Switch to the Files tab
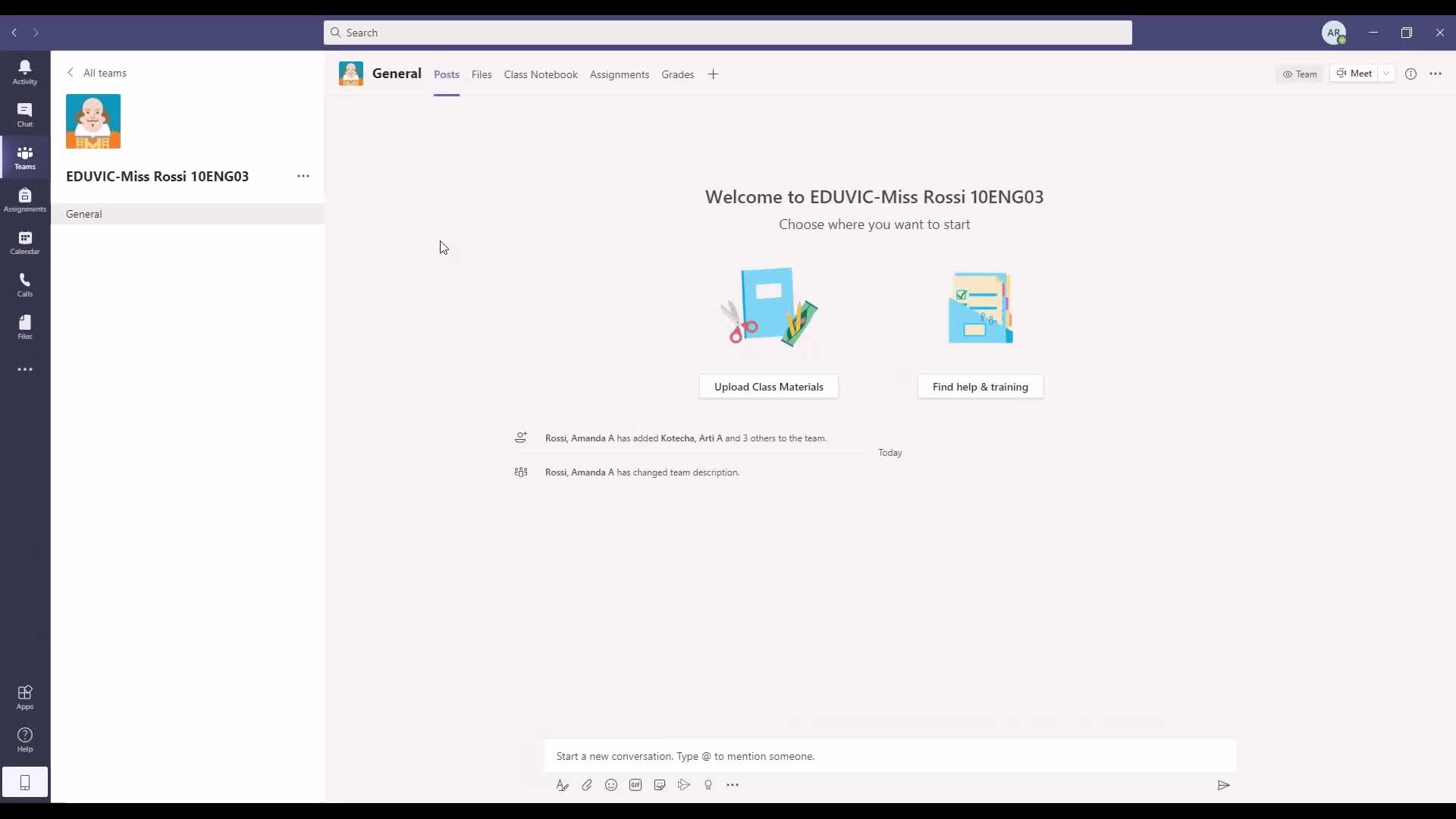 pyautogui.click(x=482, y=74)
